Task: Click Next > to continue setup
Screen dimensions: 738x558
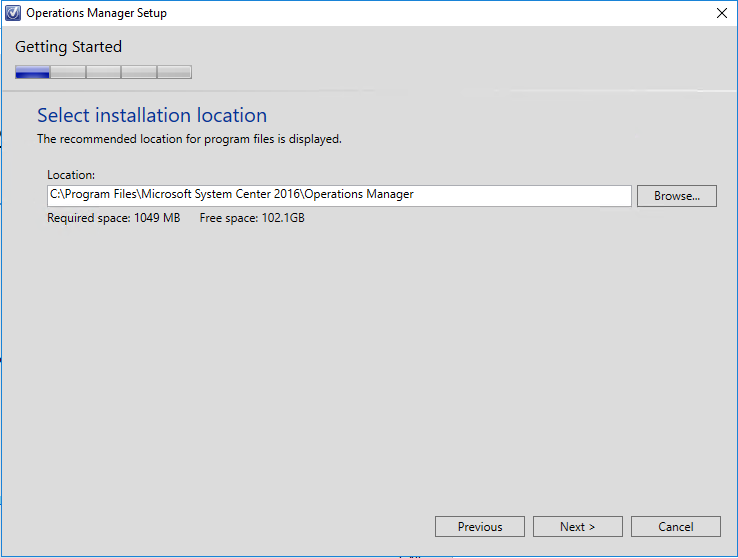Action: (578, 526)
